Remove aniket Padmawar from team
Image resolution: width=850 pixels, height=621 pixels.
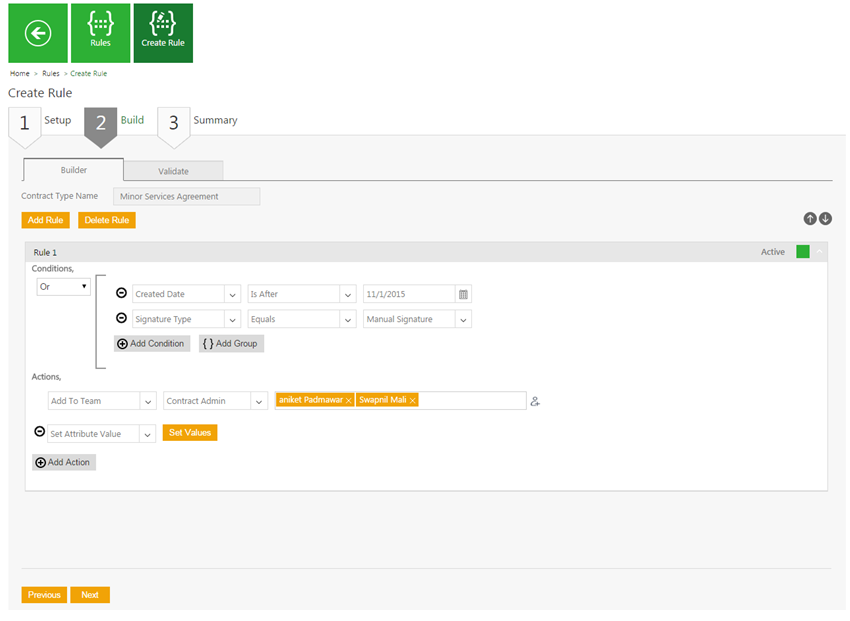coord(349,400)
